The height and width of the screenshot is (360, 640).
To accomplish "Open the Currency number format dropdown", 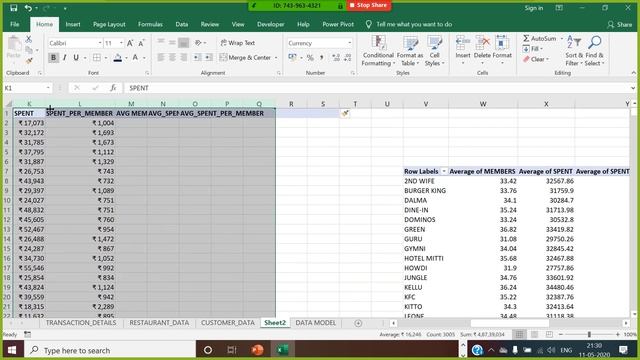I will (349, 43).
